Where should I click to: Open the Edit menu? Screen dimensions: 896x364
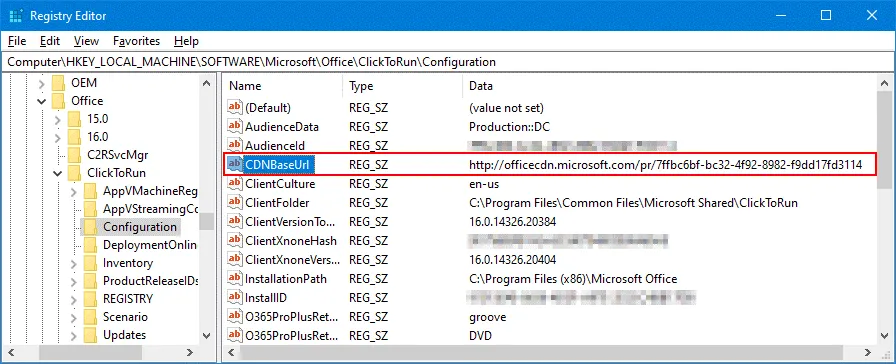pos(50,41)
